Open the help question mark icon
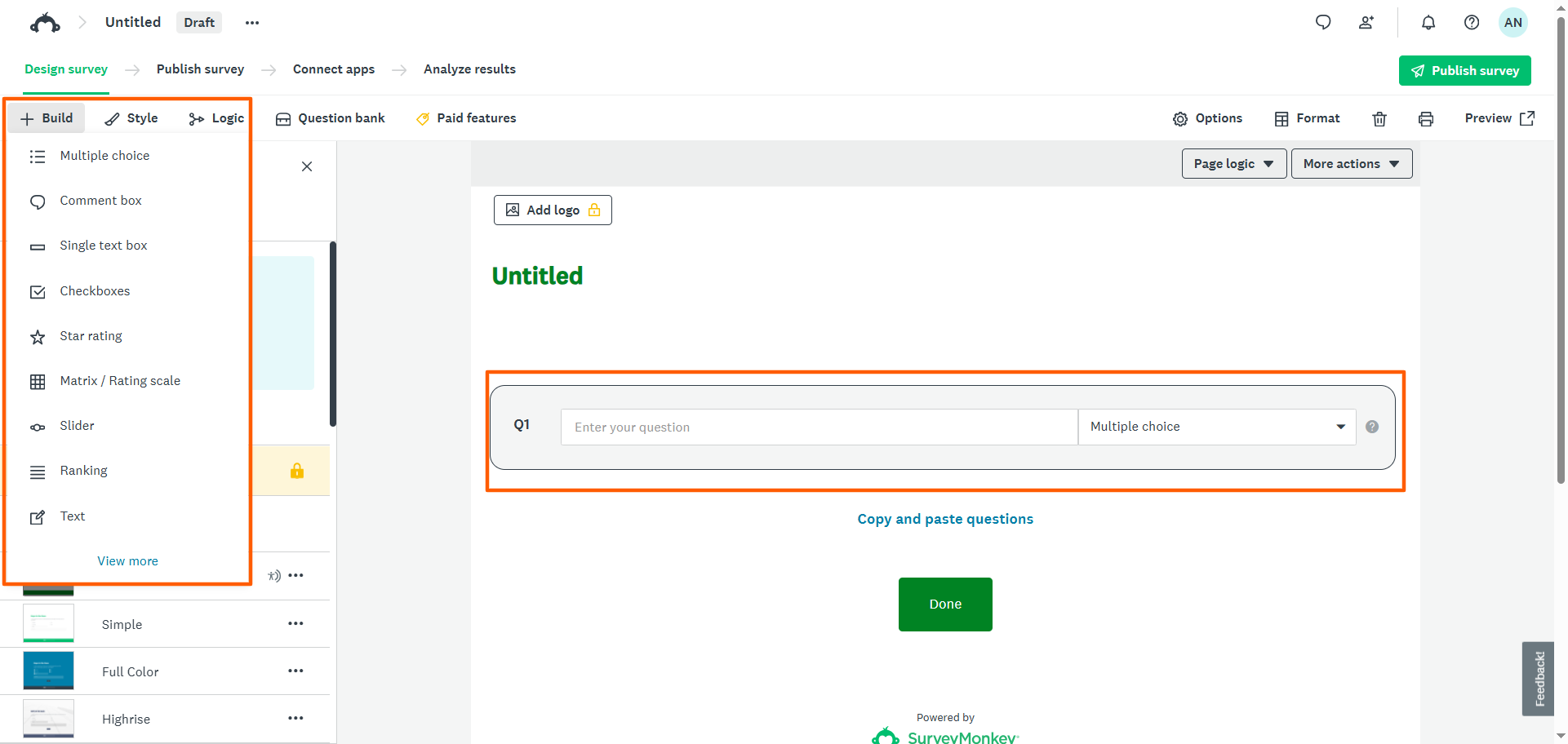 tap(1472, 23)
